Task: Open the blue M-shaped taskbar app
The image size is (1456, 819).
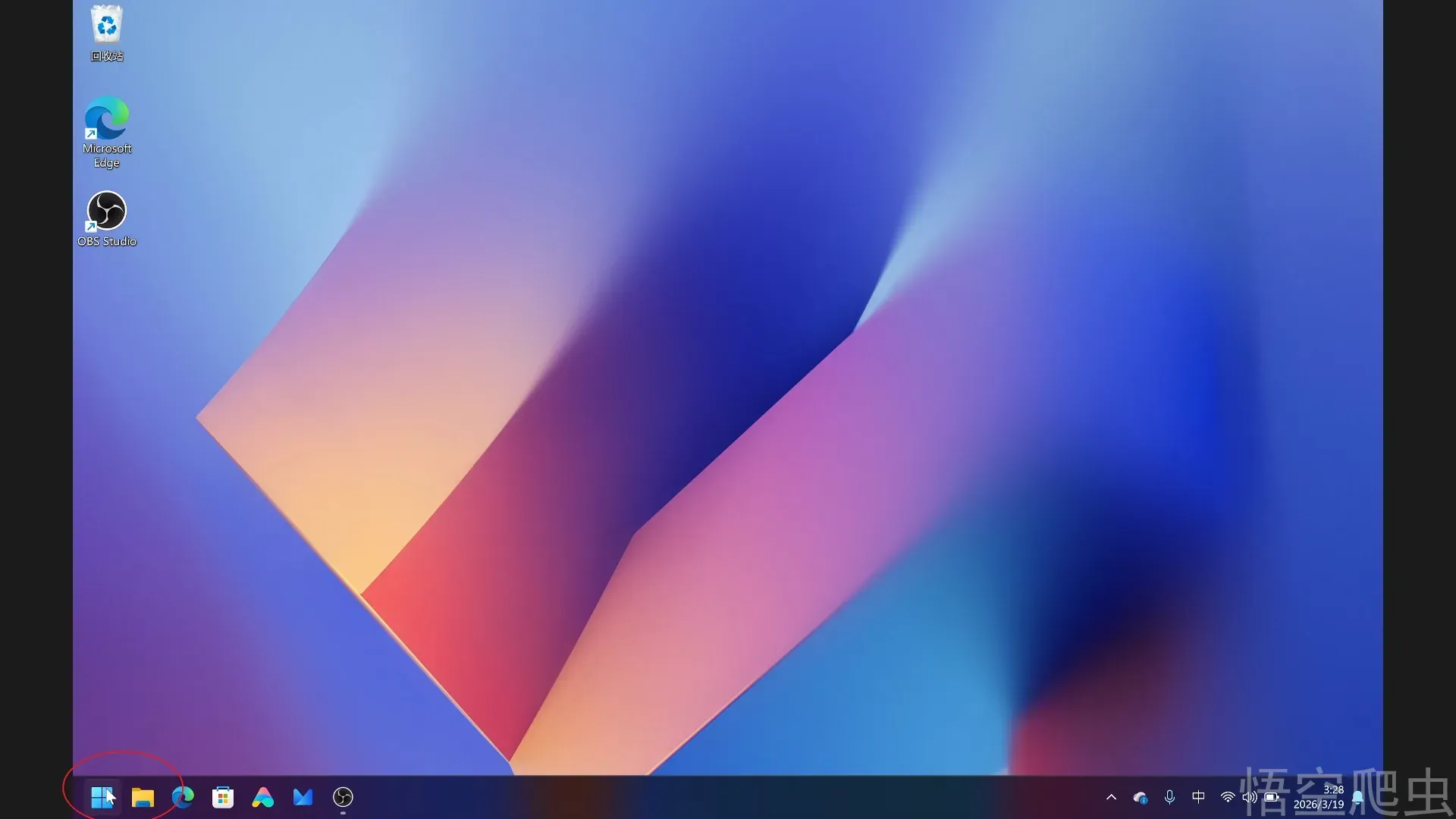Action: coord(303,797)
